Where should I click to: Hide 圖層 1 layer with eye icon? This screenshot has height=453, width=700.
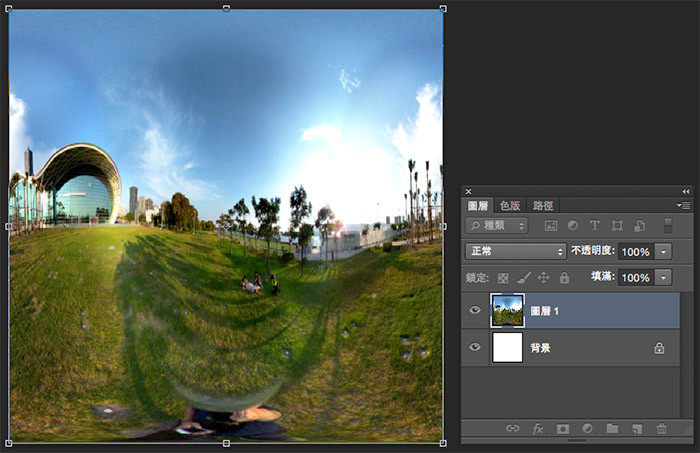475,310
